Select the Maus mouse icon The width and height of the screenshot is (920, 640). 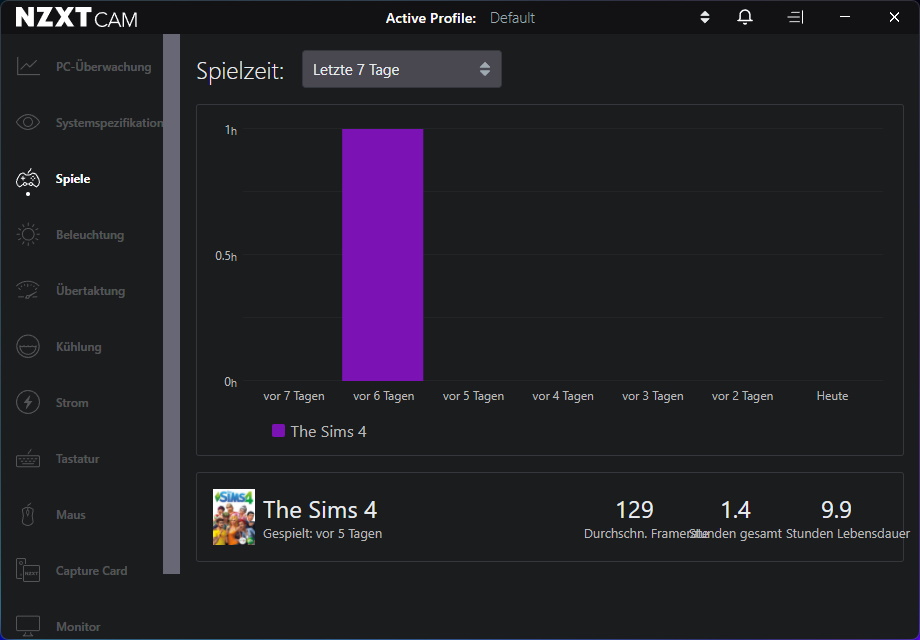28,514
